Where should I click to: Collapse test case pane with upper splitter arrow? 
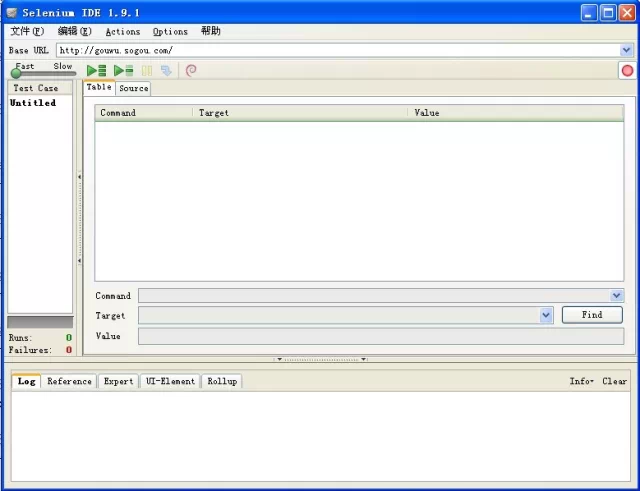(80, 177)
